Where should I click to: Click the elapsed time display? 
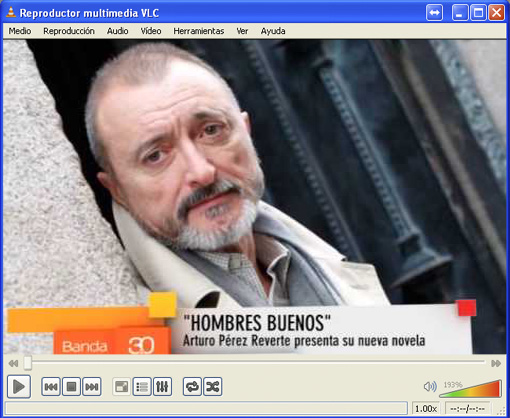pos(467,408)
